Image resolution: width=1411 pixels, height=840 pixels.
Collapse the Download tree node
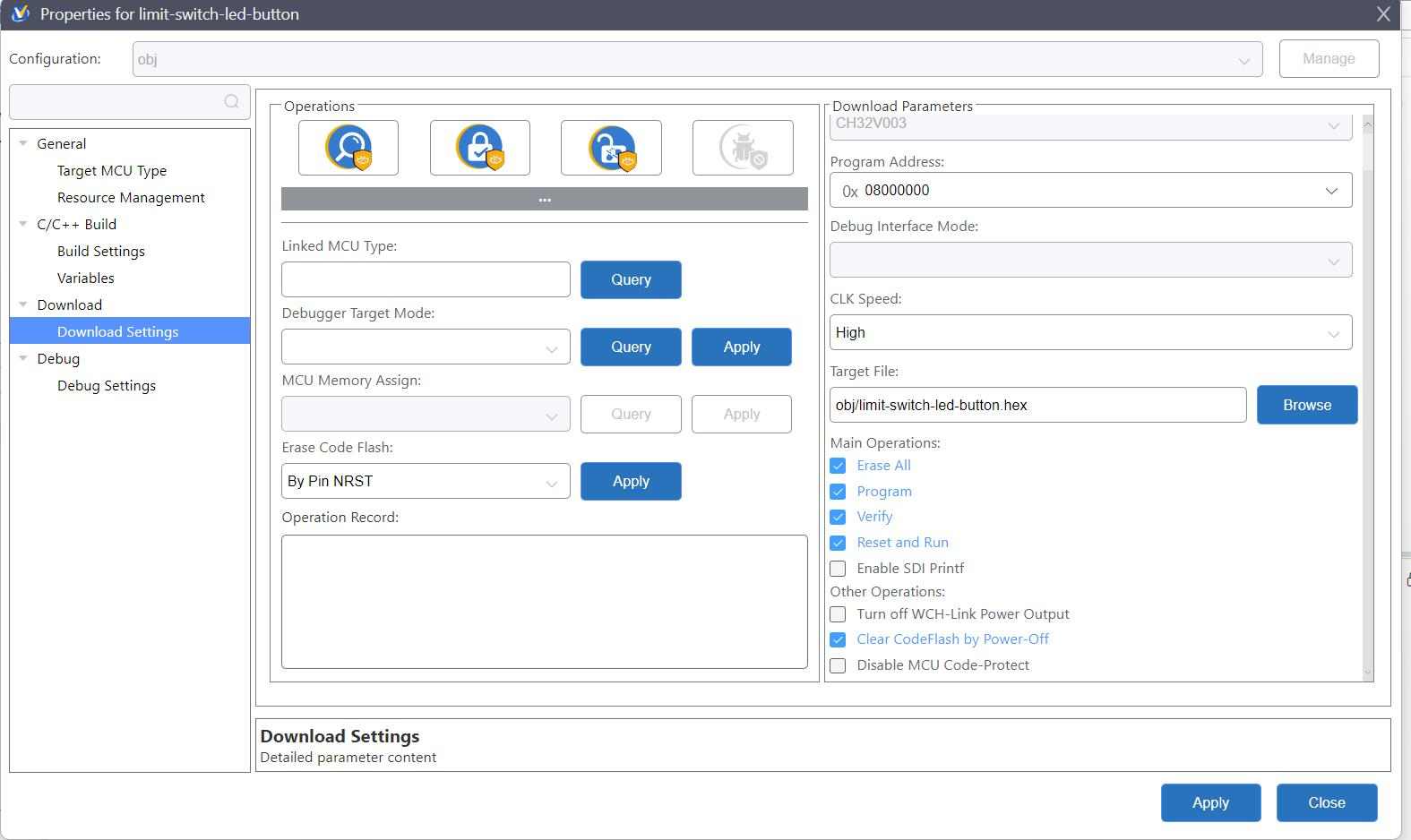(23, 304)
